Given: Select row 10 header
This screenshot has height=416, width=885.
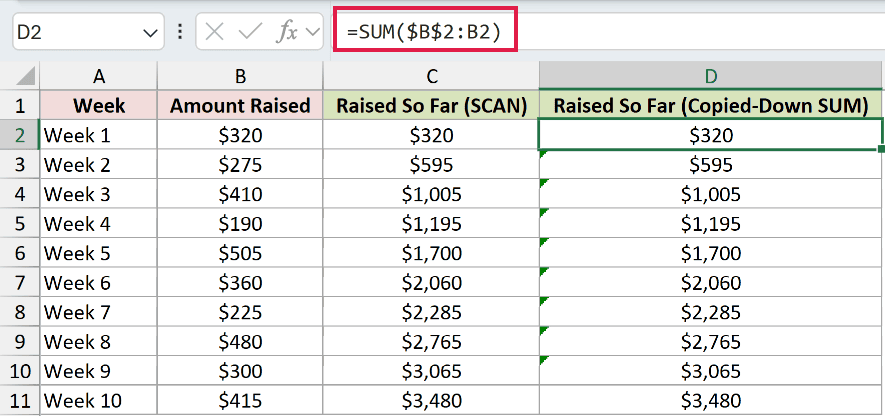Looking at the screenshot, I should [x=20, y=371].
